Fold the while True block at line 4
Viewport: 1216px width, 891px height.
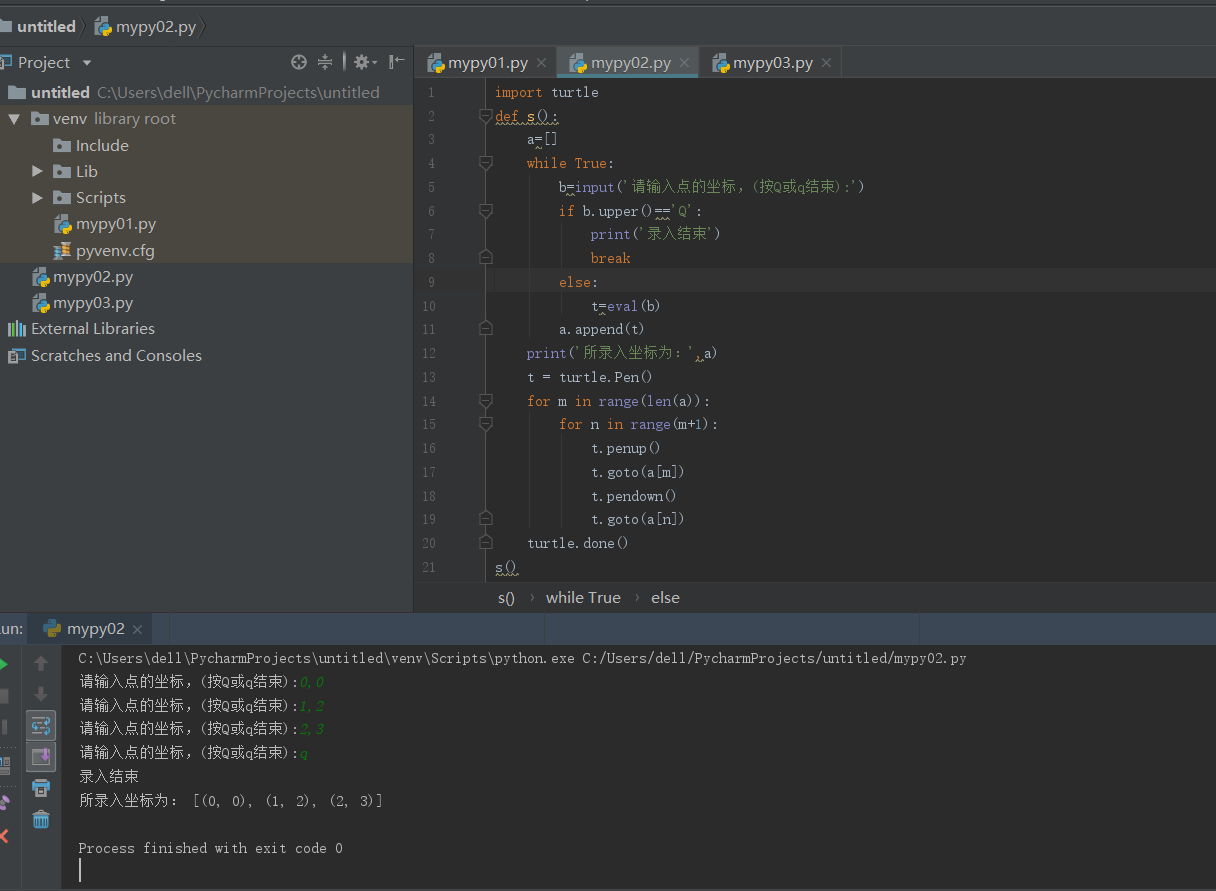click(x=486, y=163)
